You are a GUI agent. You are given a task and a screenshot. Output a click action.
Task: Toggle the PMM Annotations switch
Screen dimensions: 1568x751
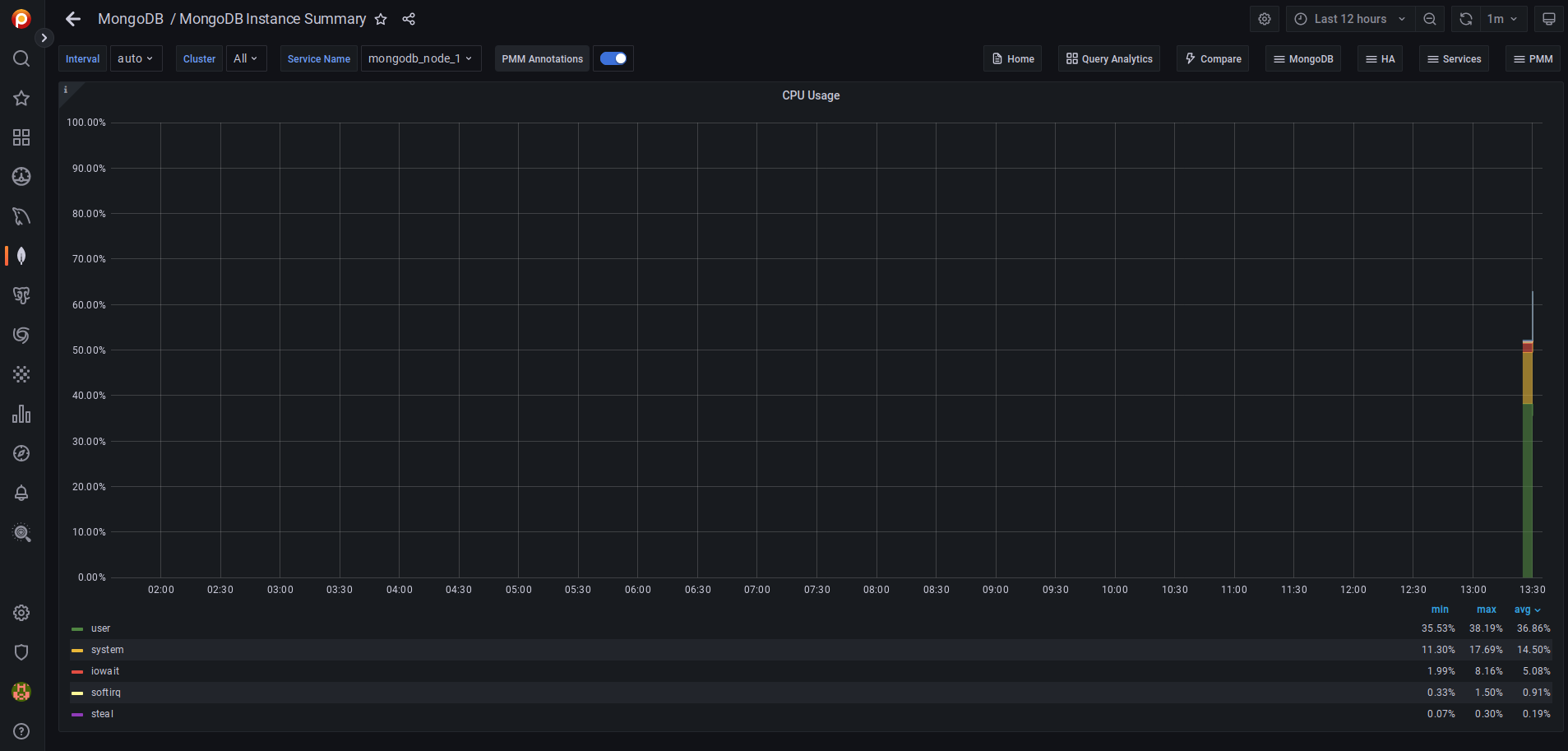613,58
